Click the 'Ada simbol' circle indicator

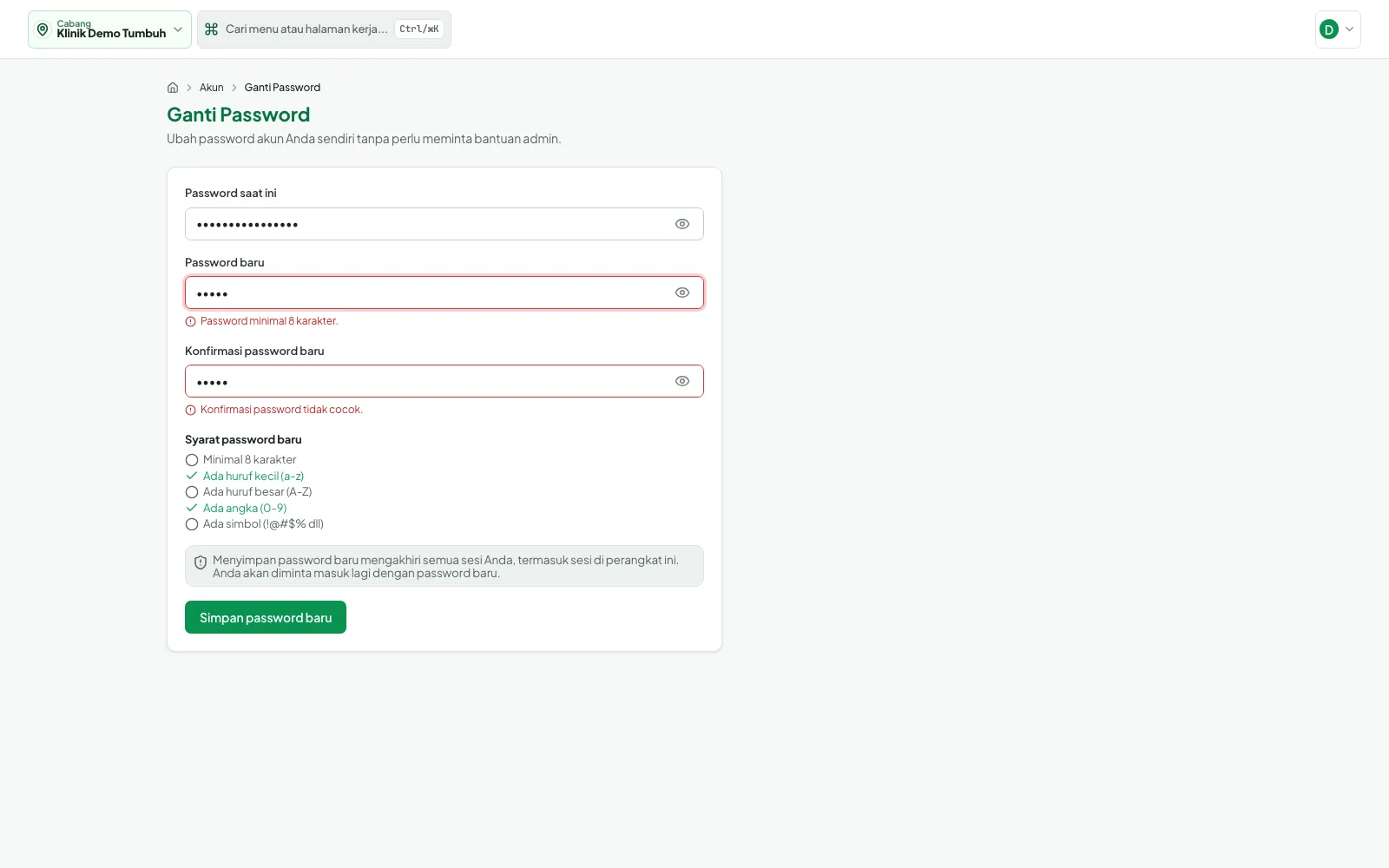192,524
